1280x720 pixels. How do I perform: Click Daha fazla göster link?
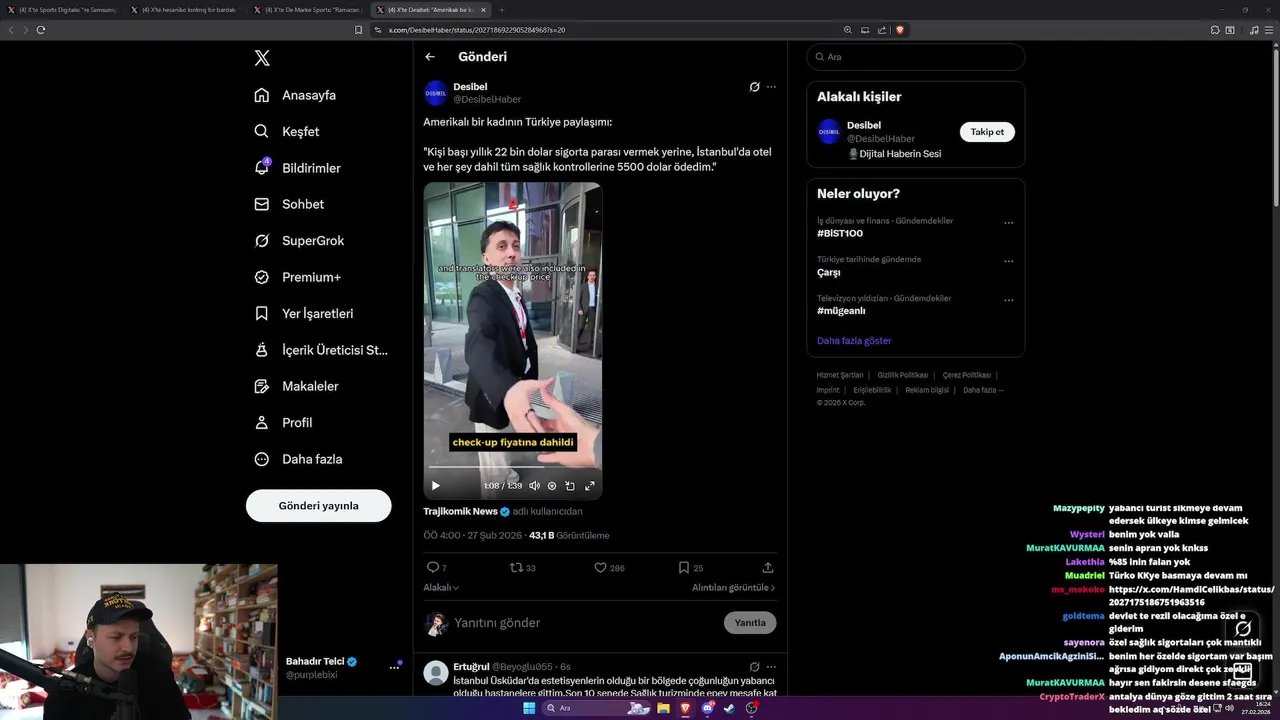pos(854,341)
